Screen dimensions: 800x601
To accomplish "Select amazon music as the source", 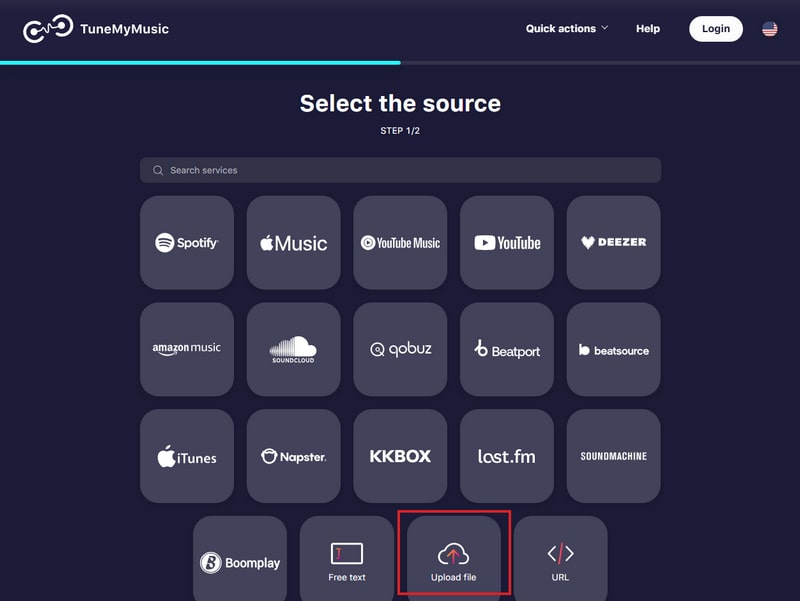I will [187, 349].
